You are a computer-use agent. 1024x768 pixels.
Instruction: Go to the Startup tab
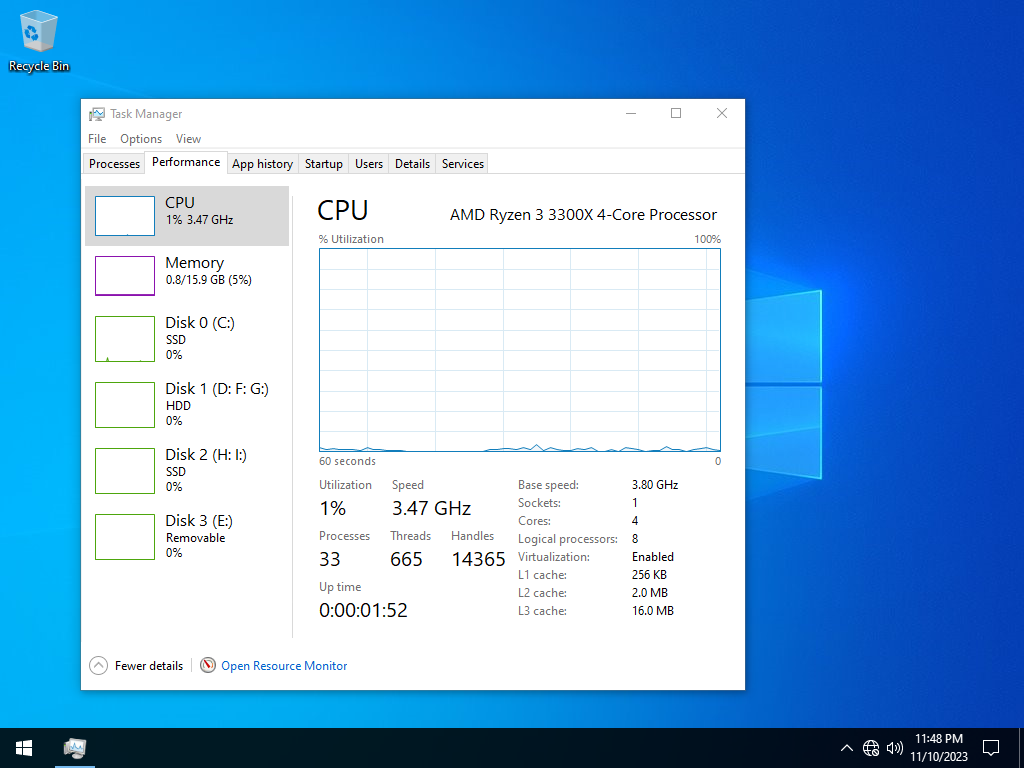point(323,164)
